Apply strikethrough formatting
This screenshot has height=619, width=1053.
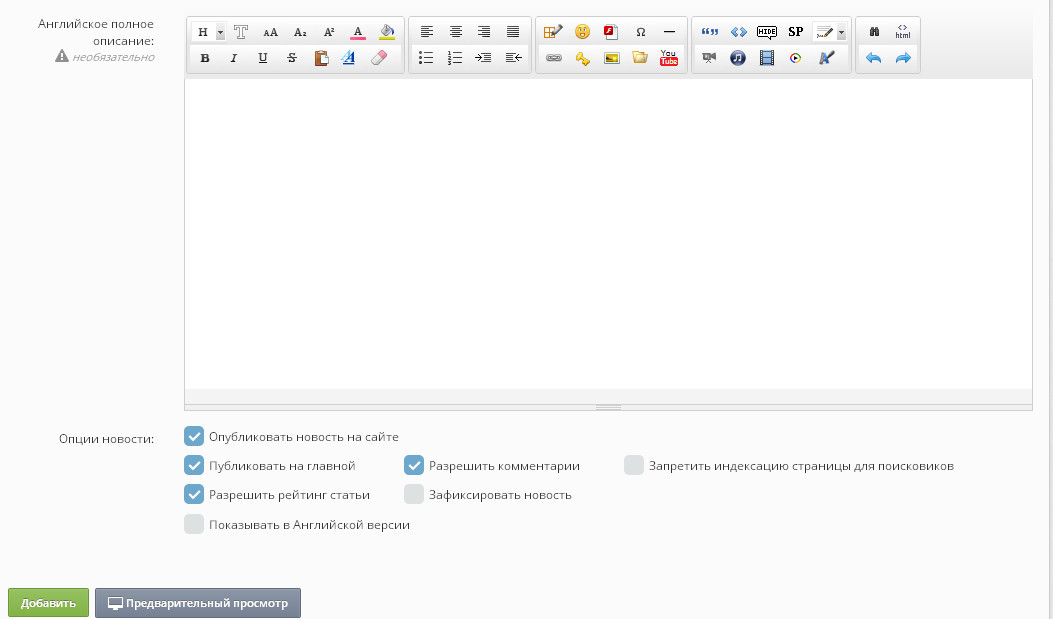pos(292,58)
